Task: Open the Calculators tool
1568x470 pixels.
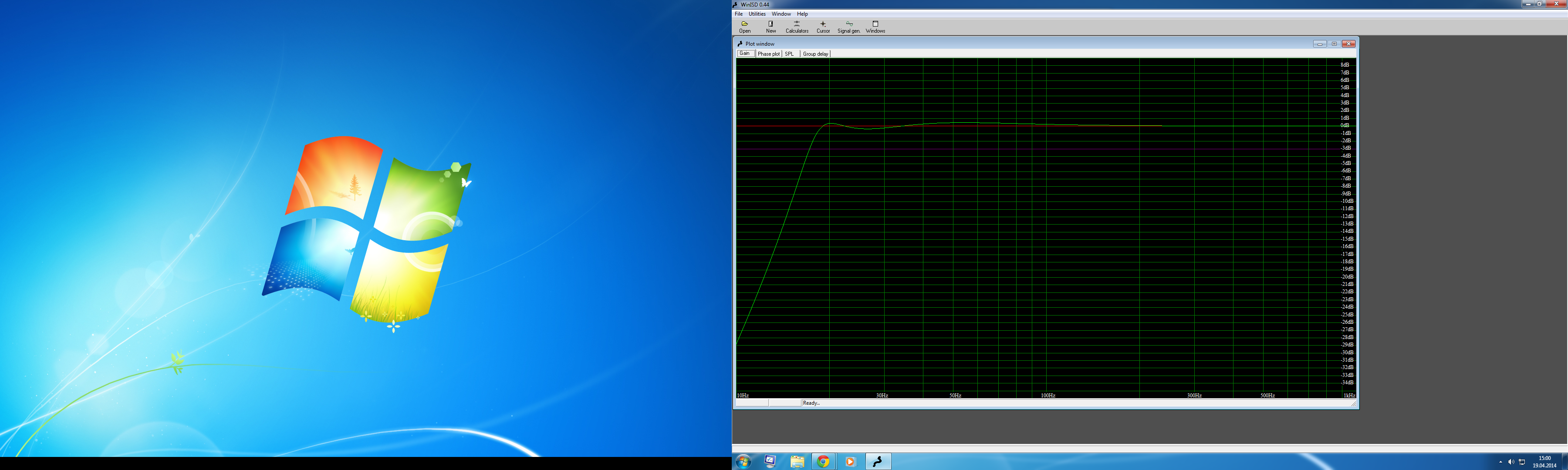Action: (x=797, y=27)
